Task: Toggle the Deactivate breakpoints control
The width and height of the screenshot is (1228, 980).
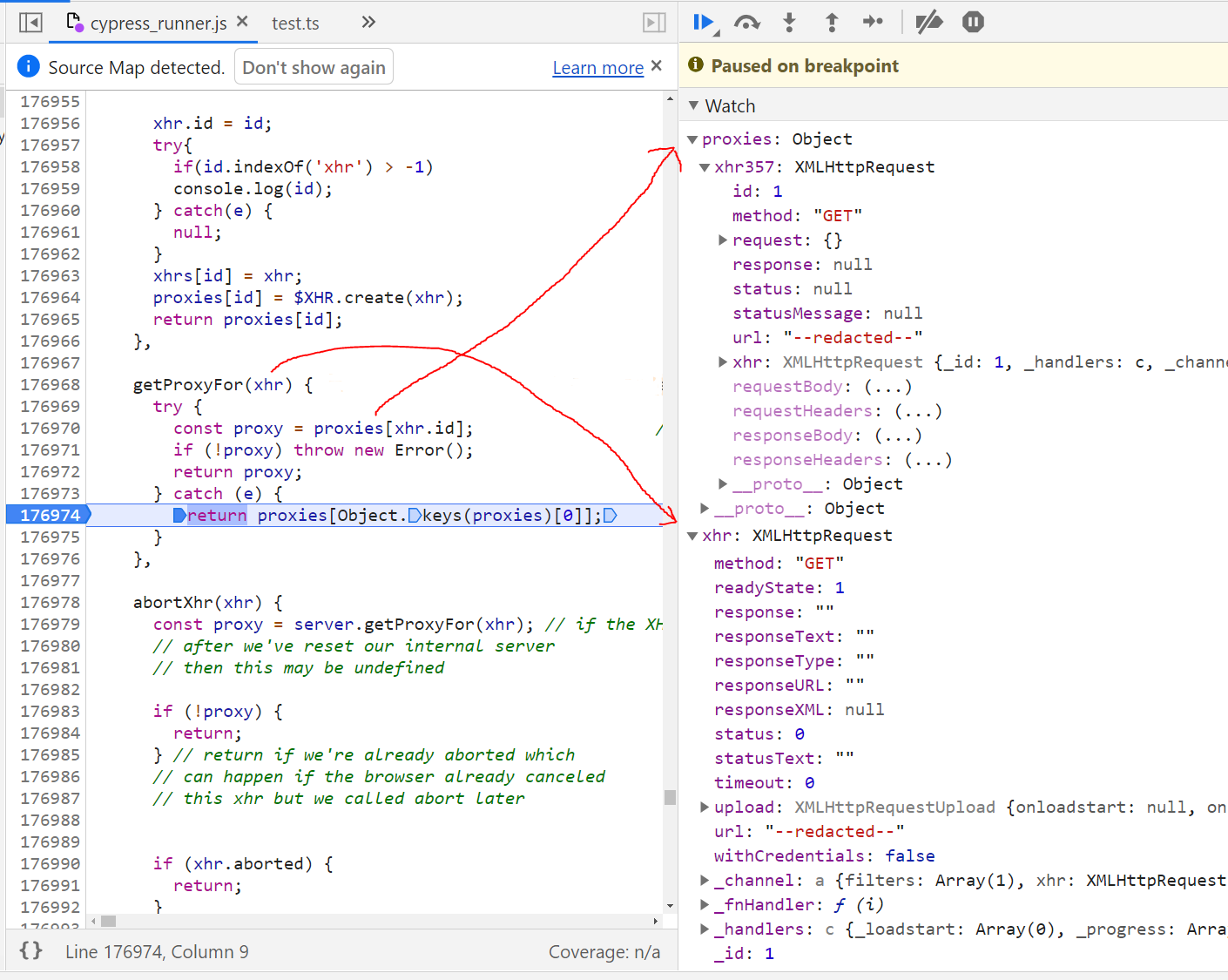Action: (928, 23)
